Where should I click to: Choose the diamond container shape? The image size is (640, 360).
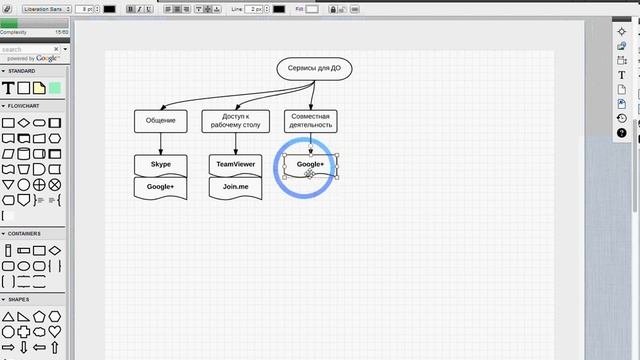55,251
